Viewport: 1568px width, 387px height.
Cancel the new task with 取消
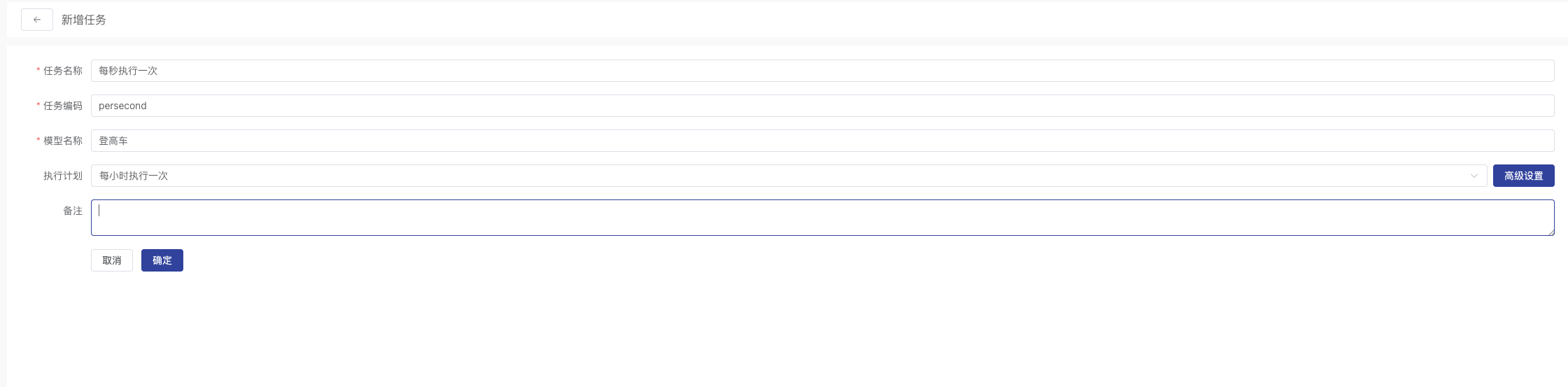pos(112,260)
